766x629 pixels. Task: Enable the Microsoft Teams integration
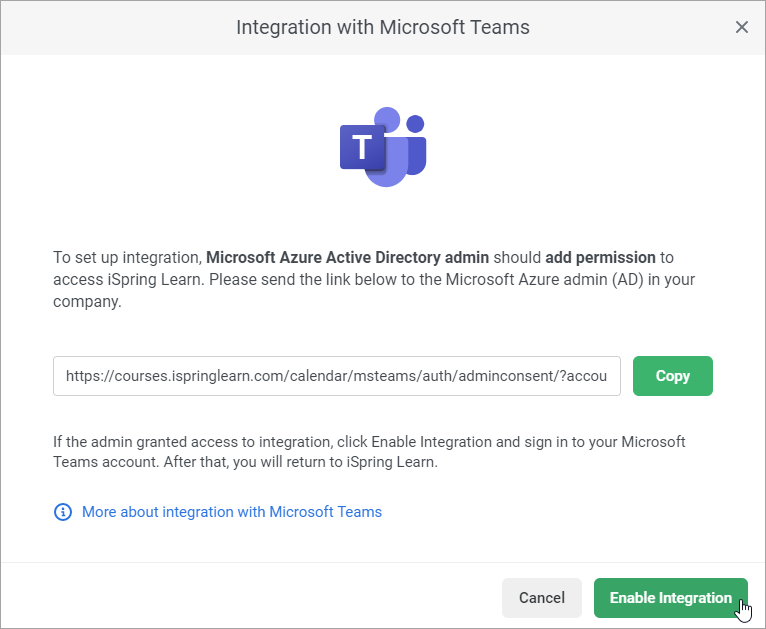[670, 598]
